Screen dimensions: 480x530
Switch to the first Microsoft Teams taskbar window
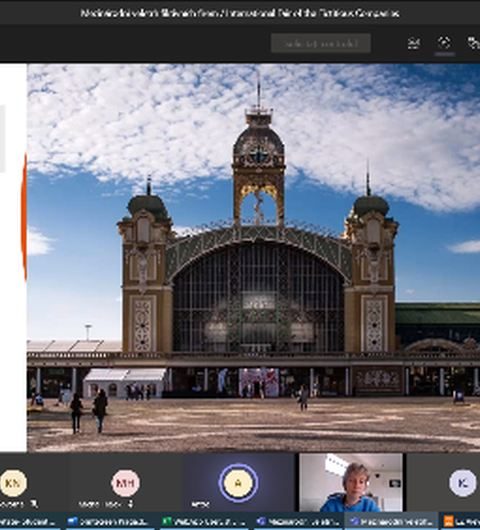(x=297, y=522)
